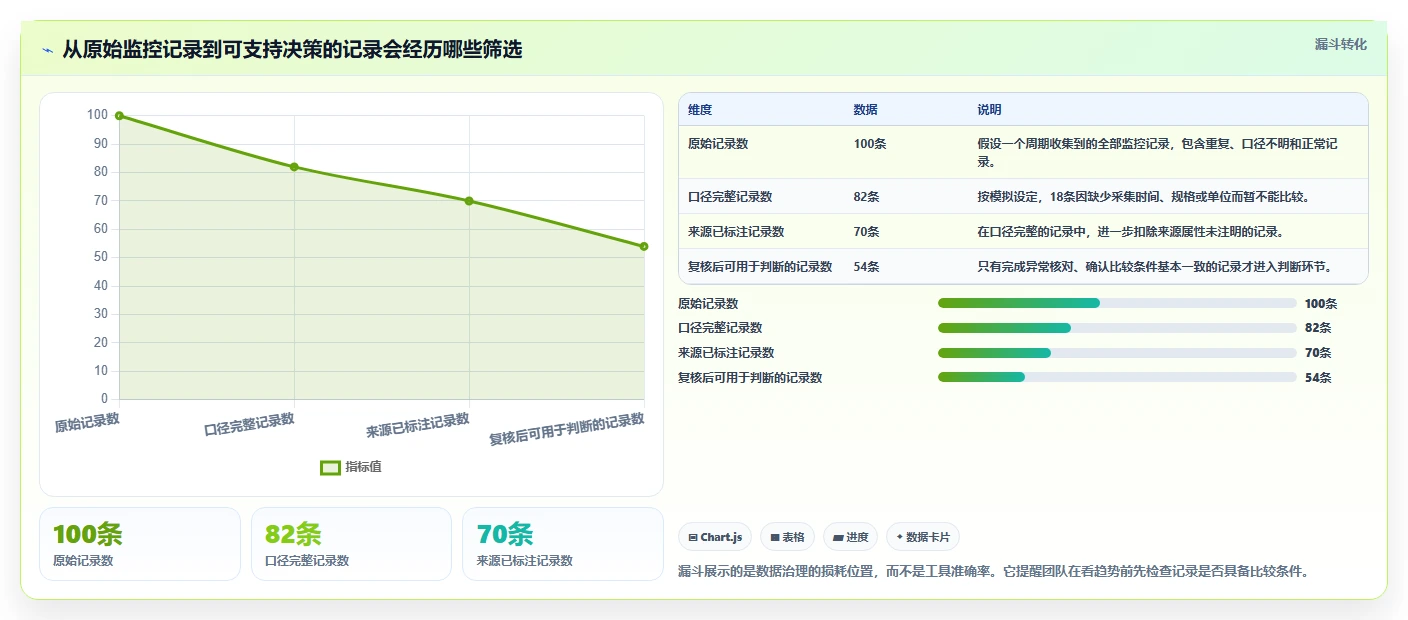Click the 70条 value beside progress bar
The height and width of the screenshot is (620, 1408).
pyautogui.click(x=1318, y=353)
